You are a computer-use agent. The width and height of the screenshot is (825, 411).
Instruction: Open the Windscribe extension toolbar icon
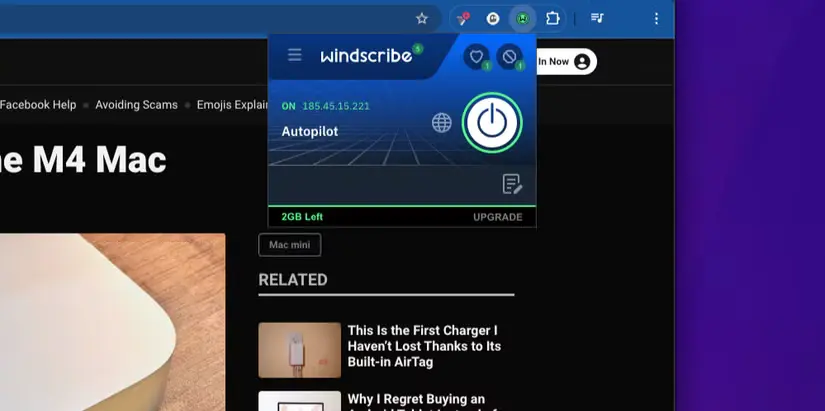tap(522, 19)
